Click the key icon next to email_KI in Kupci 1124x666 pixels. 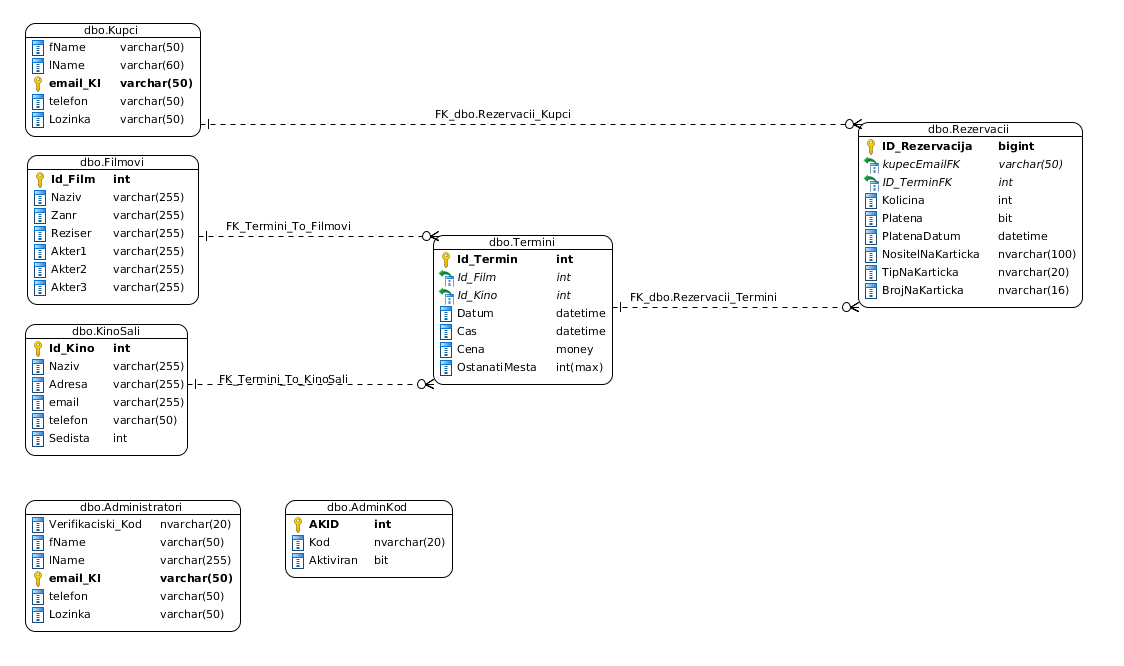[38, 84]
